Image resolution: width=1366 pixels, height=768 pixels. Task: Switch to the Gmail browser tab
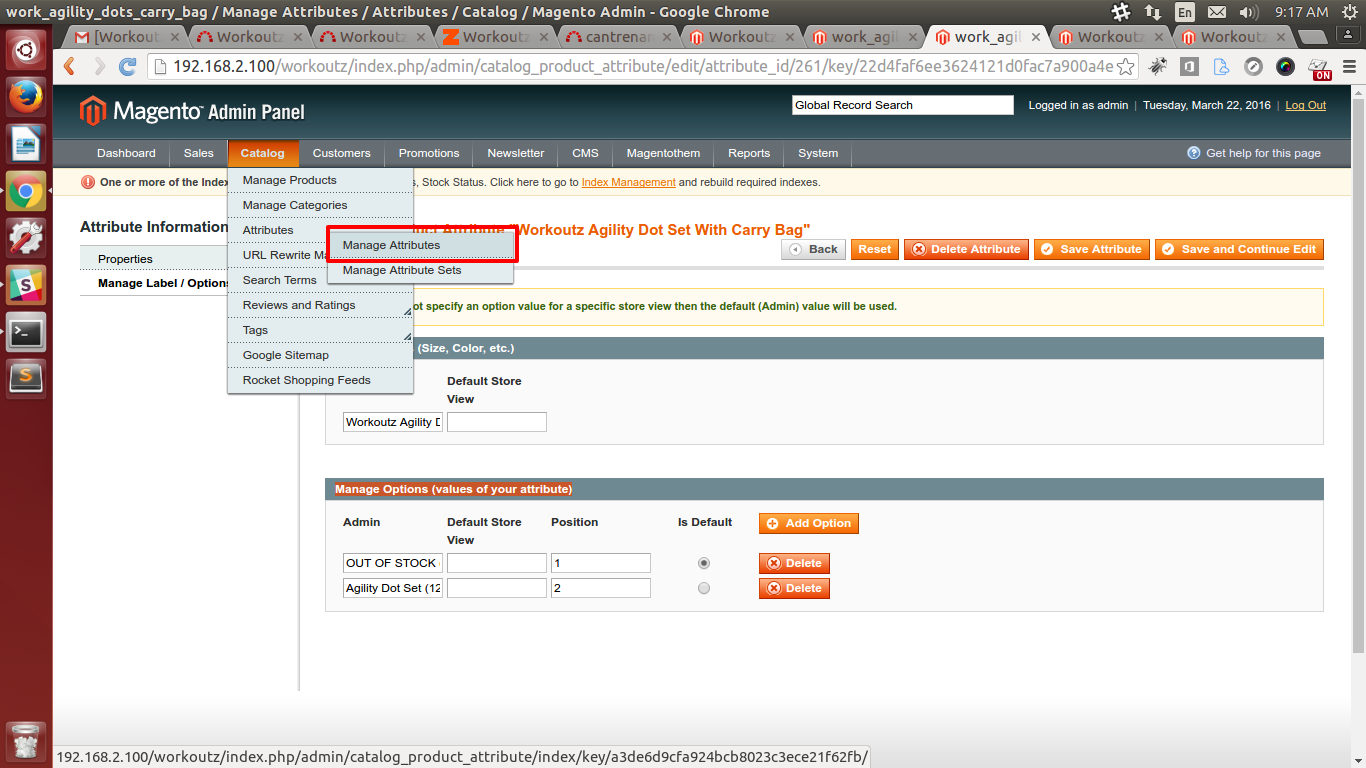(126, 37)
